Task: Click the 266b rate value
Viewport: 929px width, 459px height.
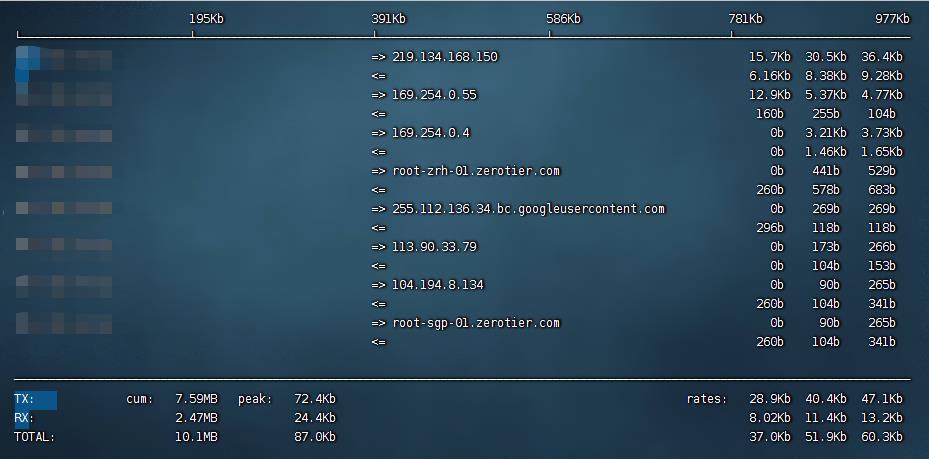Action: [882, 247]
